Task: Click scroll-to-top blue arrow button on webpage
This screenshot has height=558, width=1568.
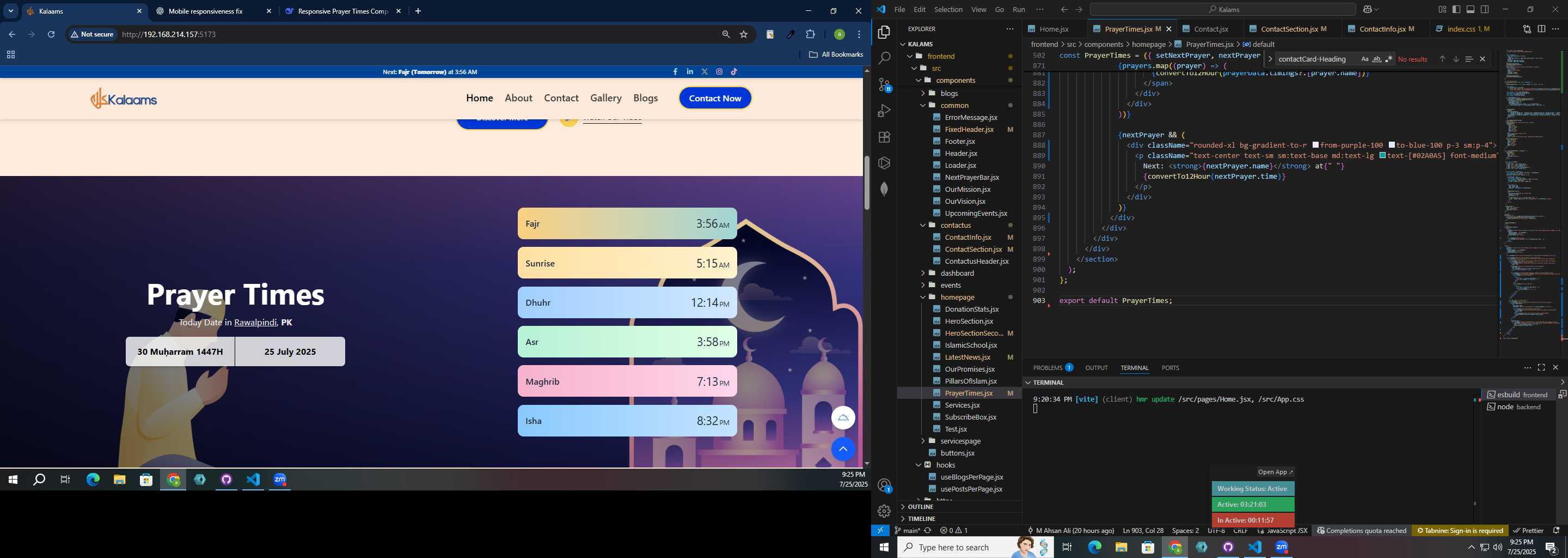Action: coord(843,450)
